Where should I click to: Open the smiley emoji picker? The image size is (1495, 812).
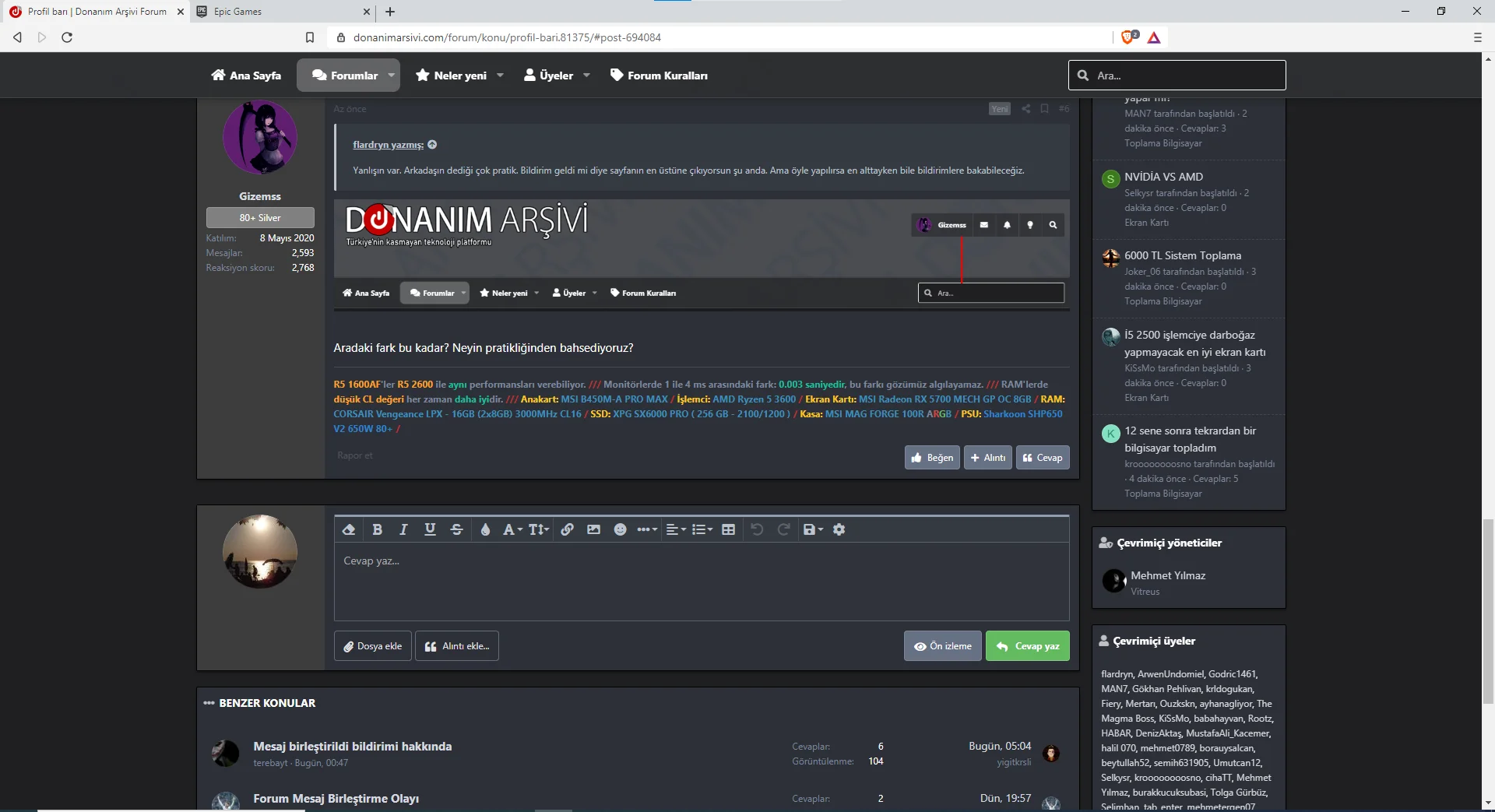pos(620,529)
